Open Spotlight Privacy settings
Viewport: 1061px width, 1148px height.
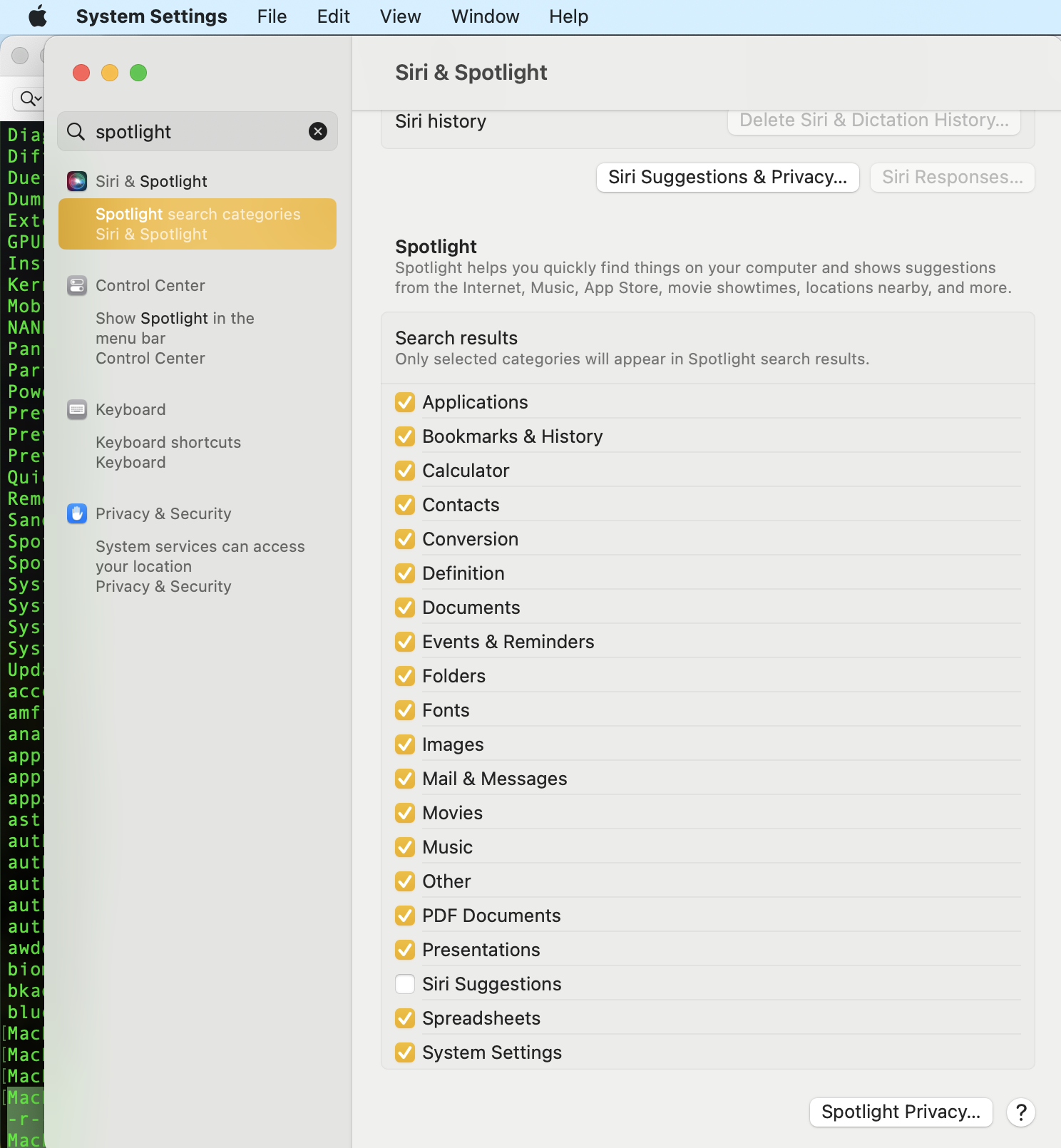coord(901,1112)
